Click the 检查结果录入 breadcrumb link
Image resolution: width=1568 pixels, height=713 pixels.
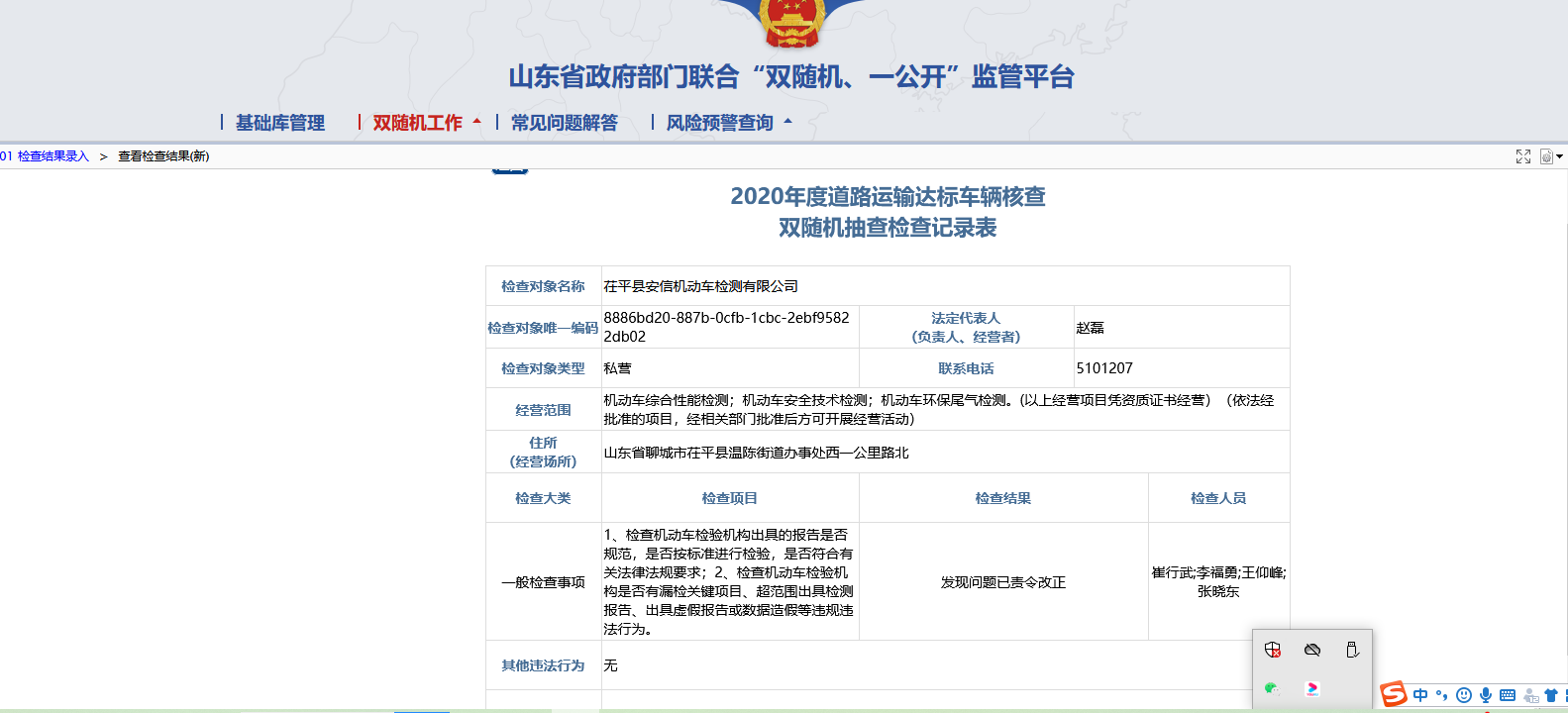(52, 156)
